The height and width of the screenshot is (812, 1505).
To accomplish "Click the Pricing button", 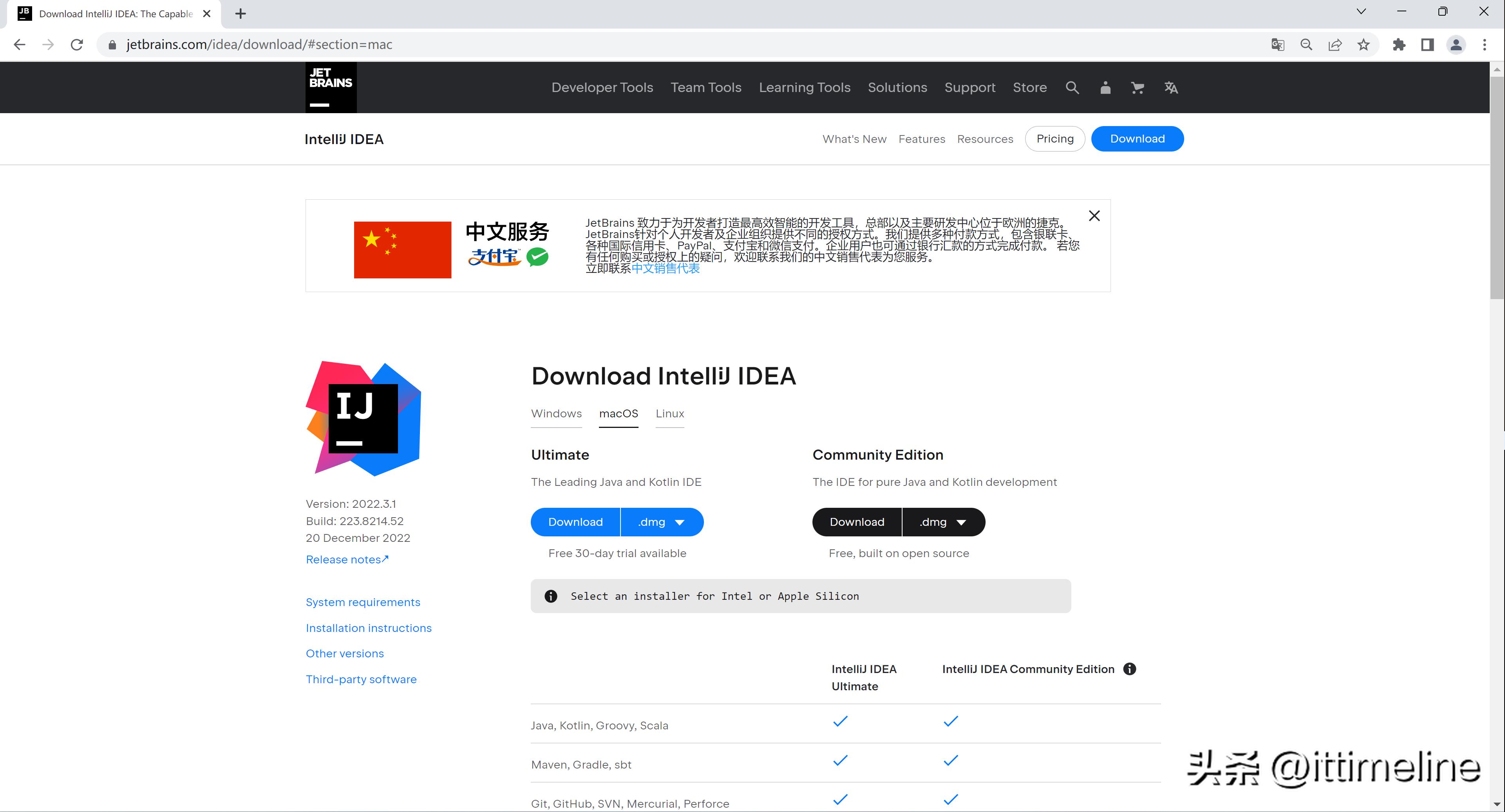I will pos(1055,139).
